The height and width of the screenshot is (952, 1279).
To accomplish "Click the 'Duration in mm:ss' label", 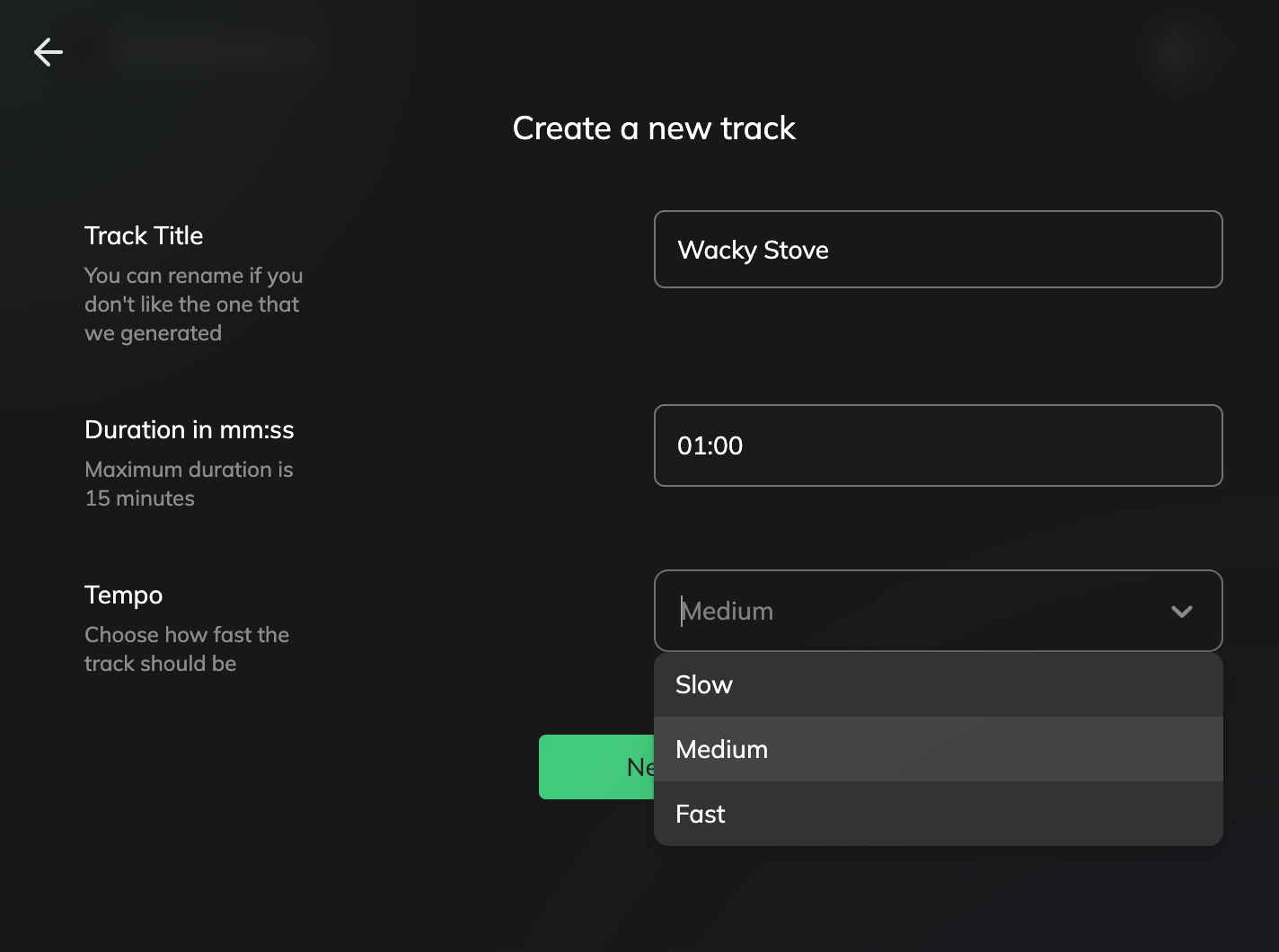I will click(x=190, y=429).
